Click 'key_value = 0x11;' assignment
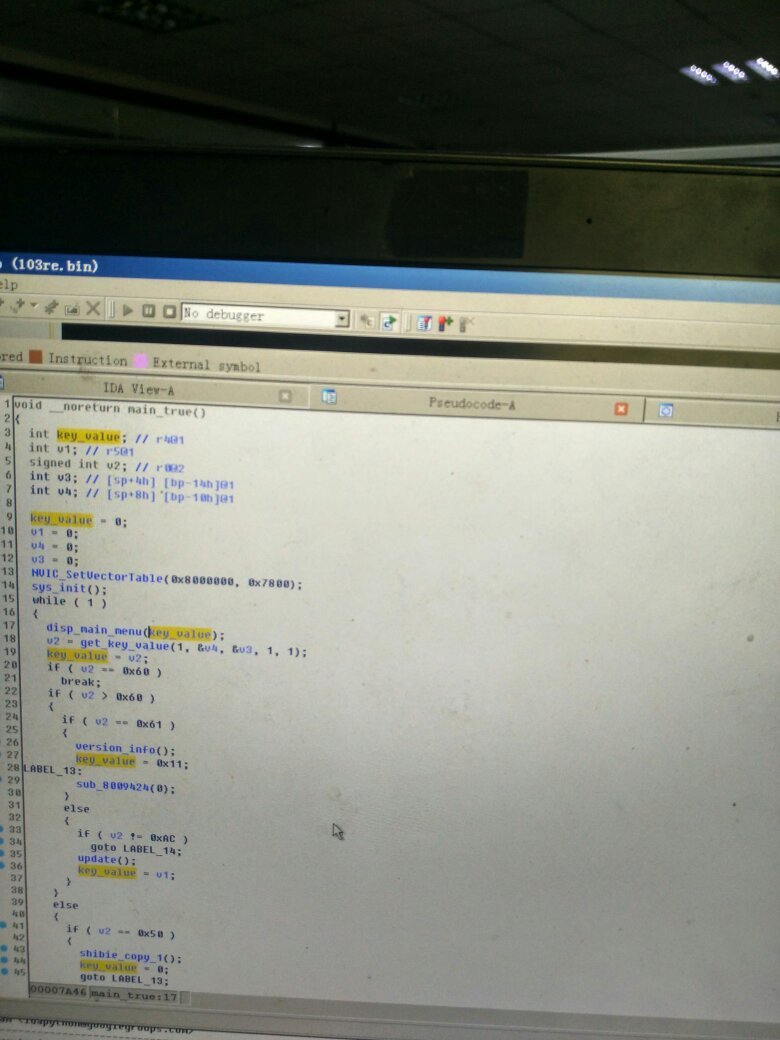The width and height of the screenshot is (780, 1040). (x=132, y=761)
